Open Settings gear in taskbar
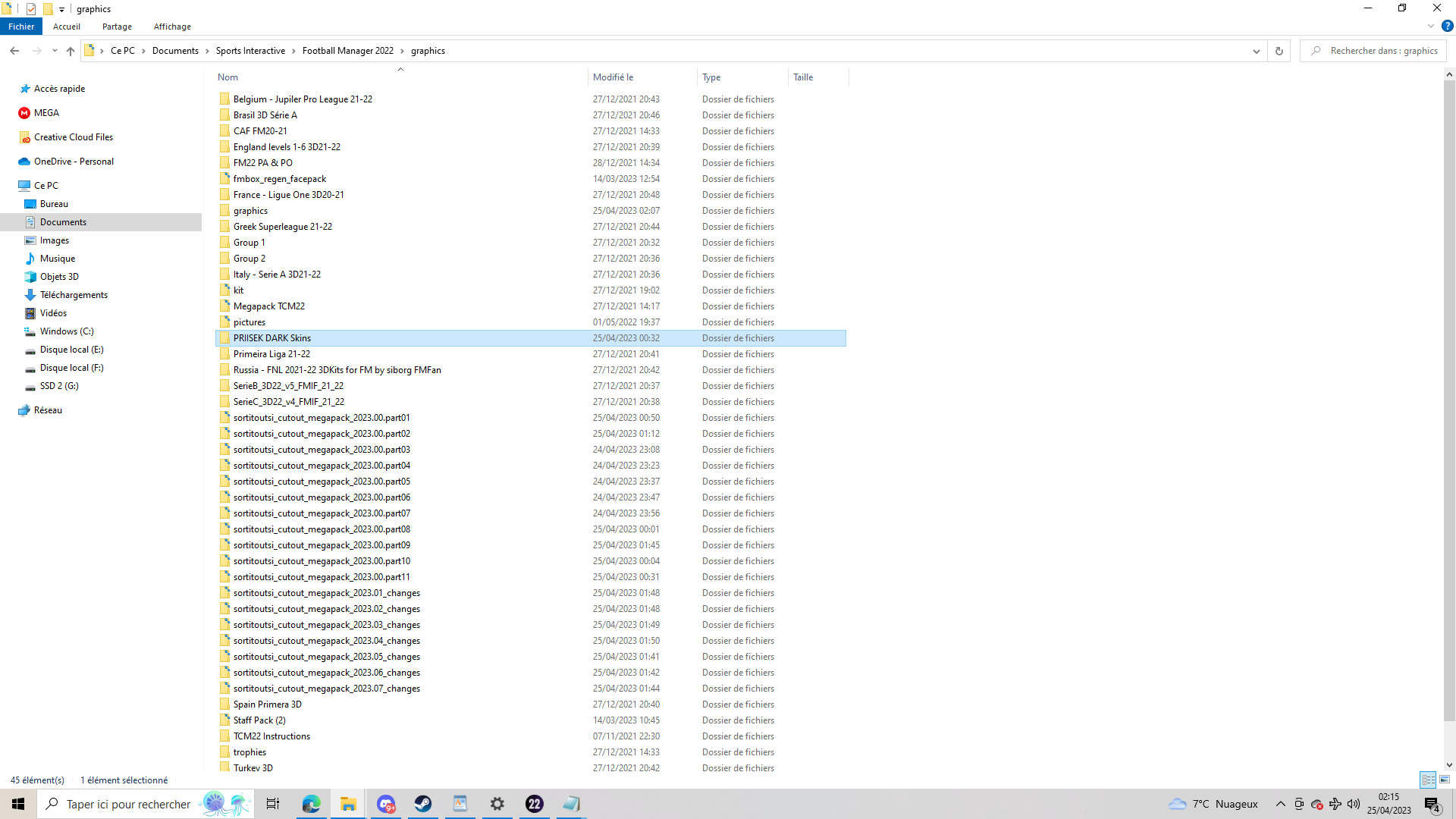Screen dimensions: 1456x819 (497, 804)
